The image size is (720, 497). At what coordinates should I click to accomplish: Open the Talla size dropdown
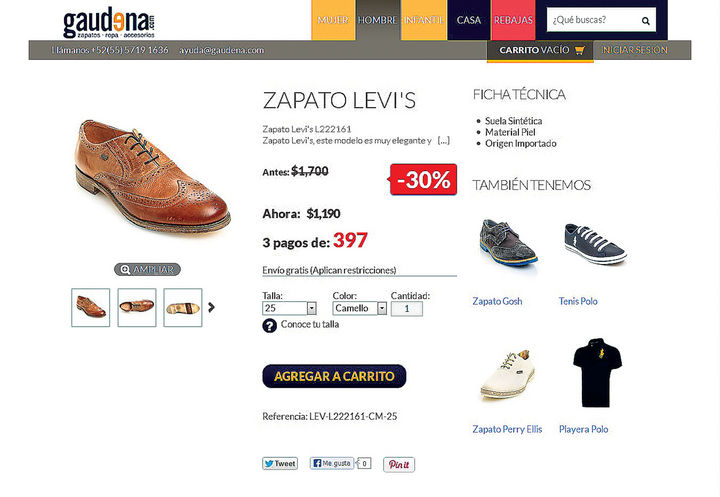point(289,308)
